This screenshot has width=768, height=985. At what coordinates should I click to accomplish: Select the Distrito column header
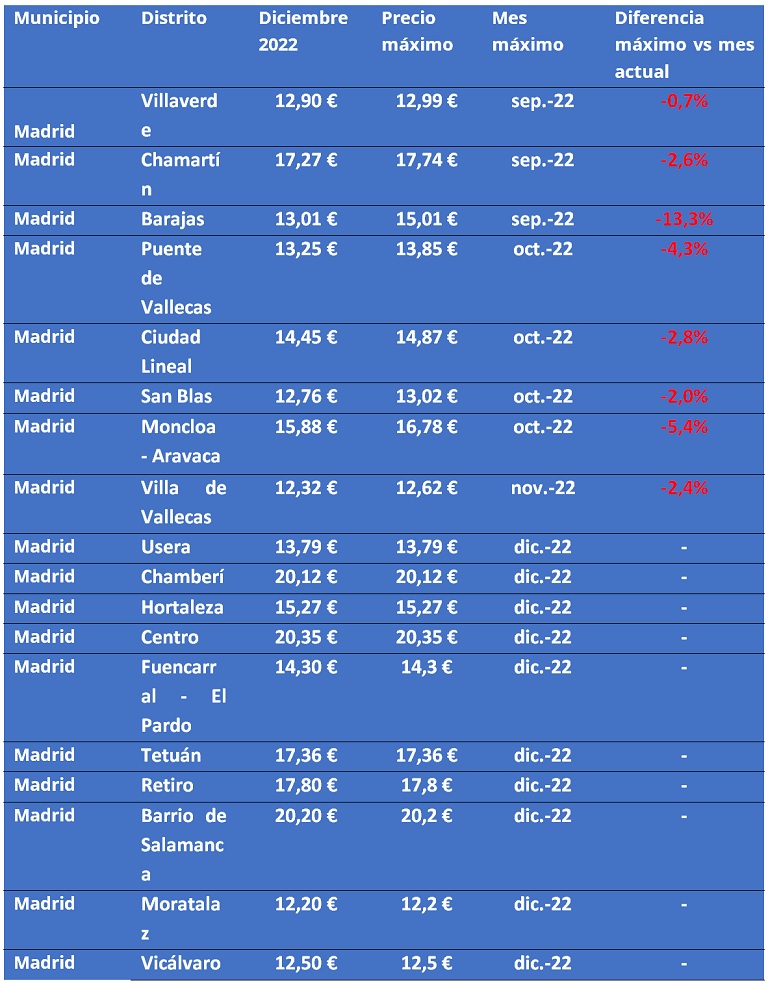pyautogui.click(x=174, y=18)
